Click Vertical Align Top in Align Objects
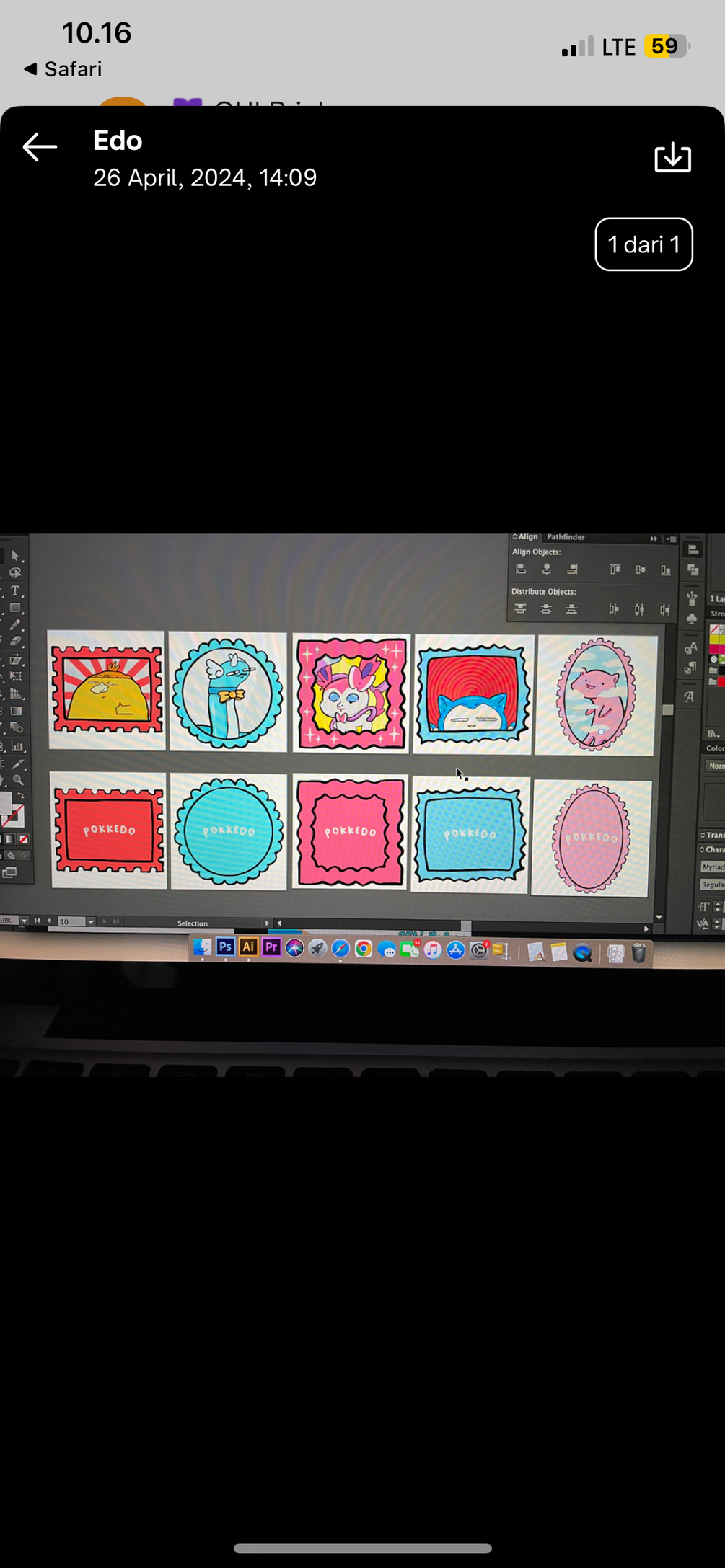 615,569
